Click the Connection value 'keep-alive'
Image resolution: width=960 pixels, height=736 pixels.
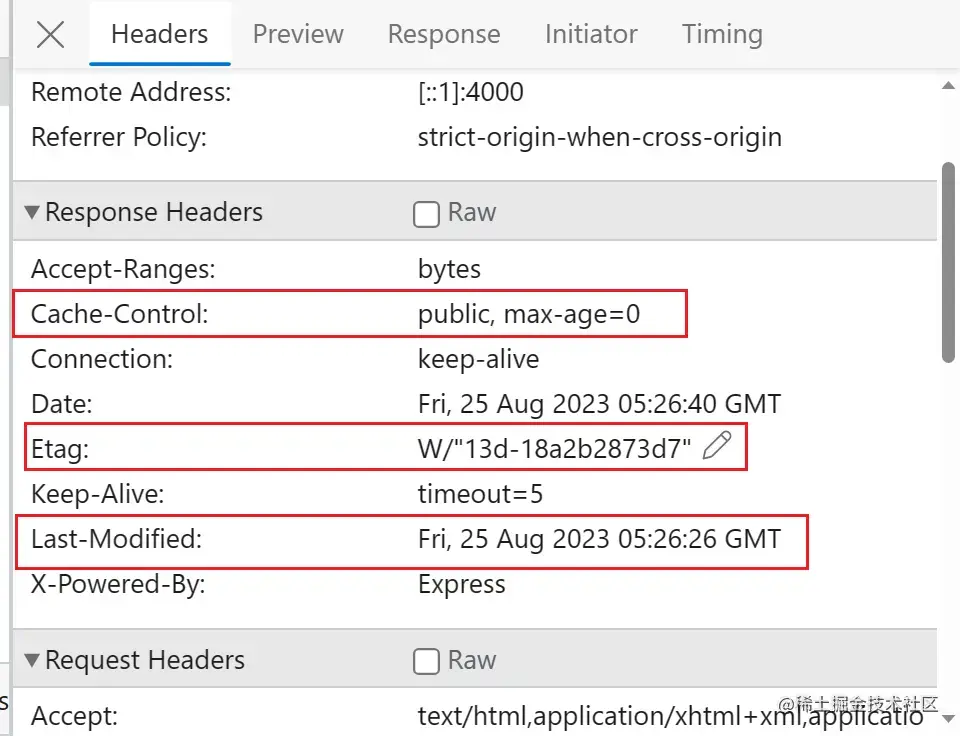478,359
